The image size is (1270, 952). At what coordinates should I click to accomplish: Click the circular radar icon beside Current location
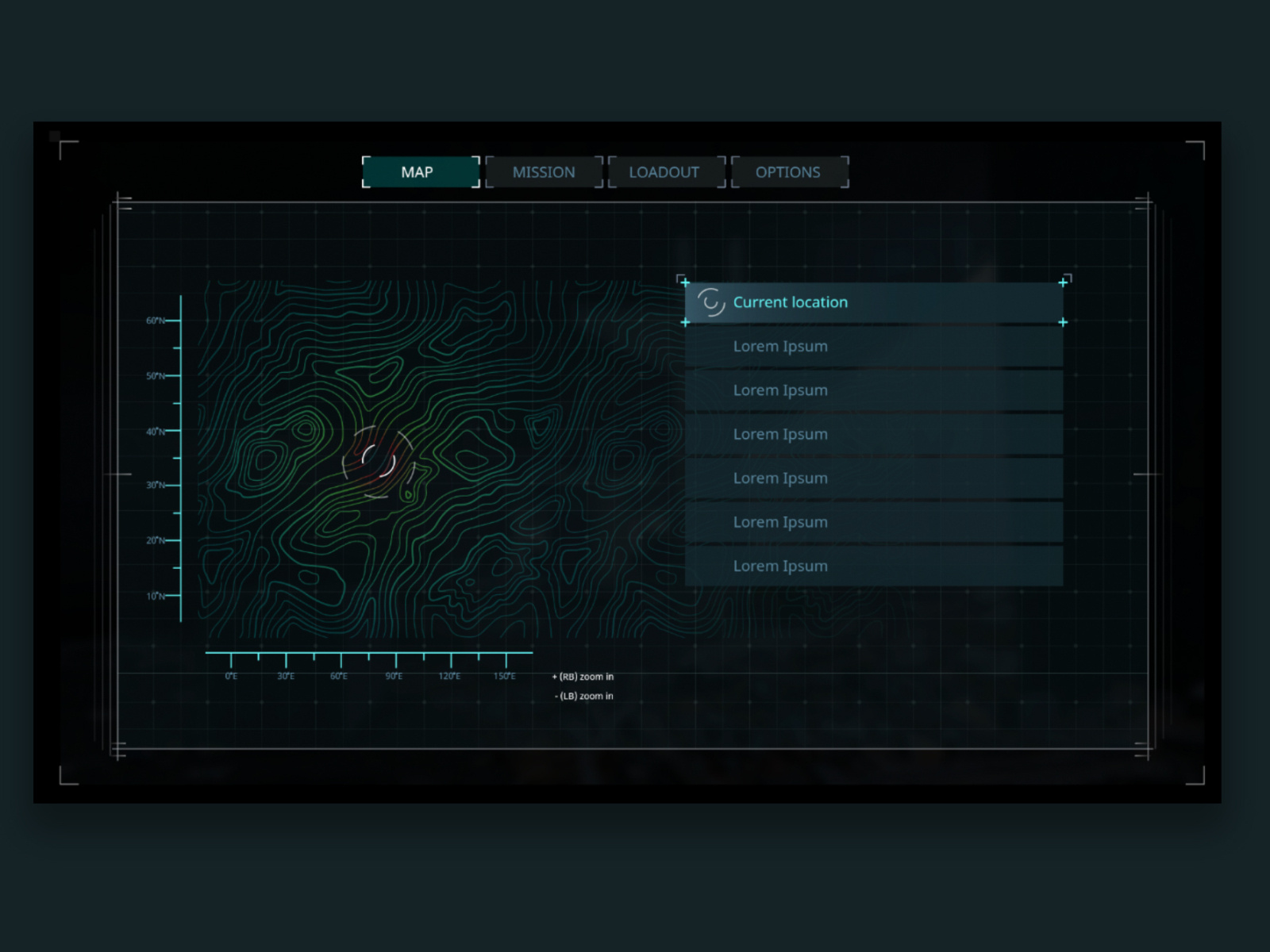712,302
